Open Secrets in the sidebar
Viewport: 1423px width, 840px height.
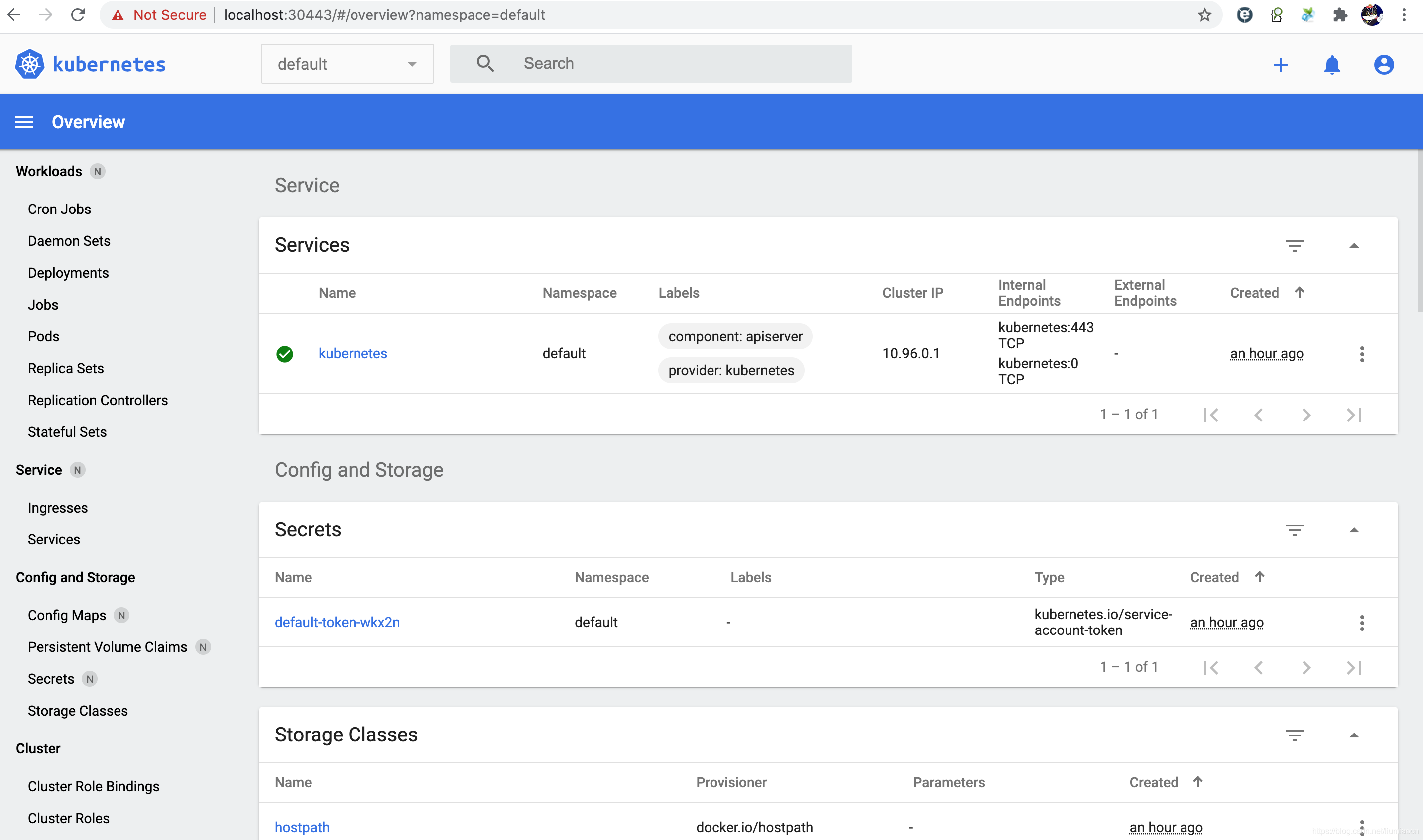click(51, 679)
